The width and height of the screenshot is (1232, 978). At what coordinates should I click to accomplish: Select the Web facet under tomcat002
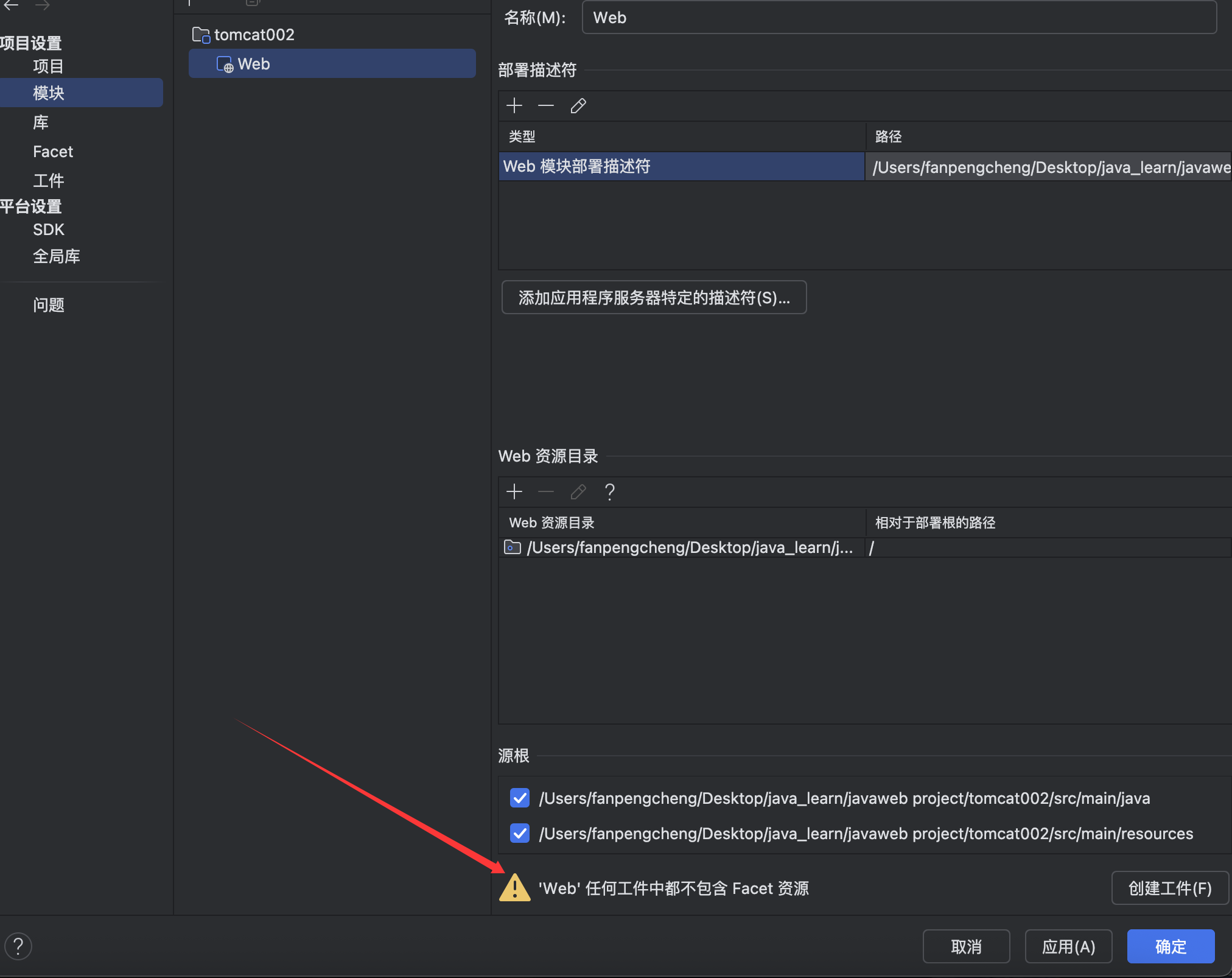(x=254, y=64)
